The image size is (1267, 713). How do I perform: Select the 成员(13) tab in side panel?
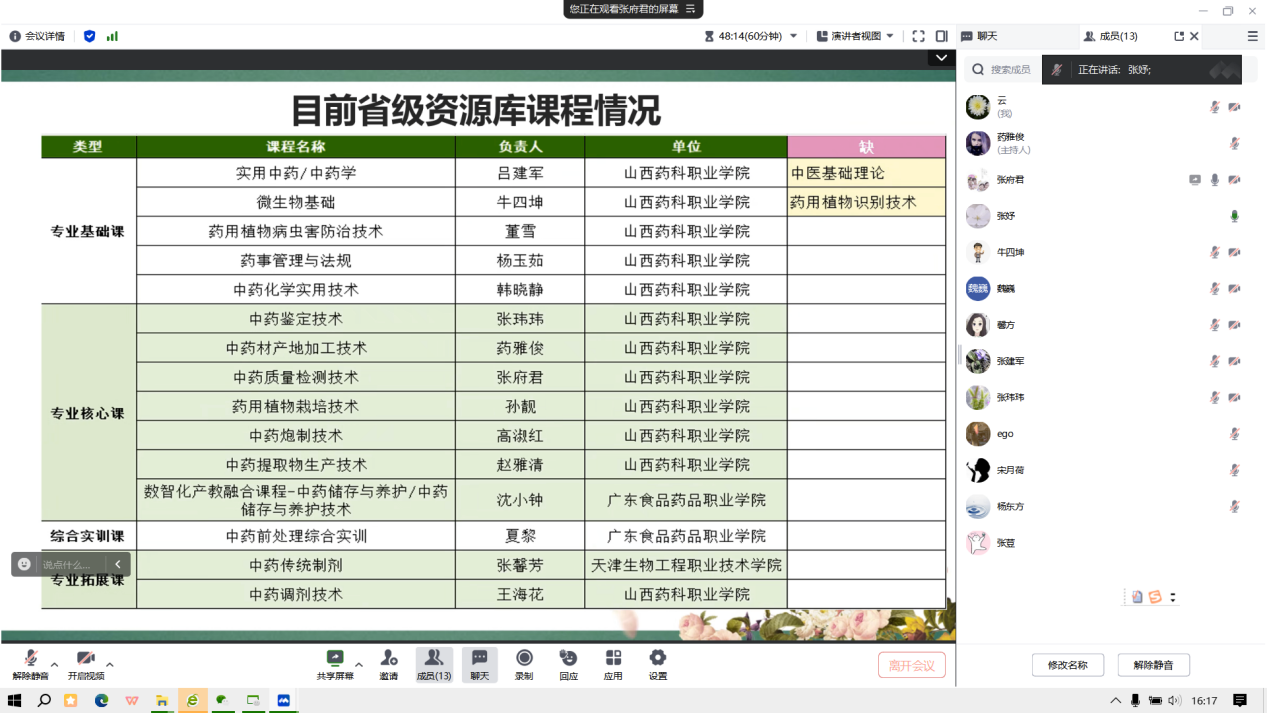click(1111, 36)
